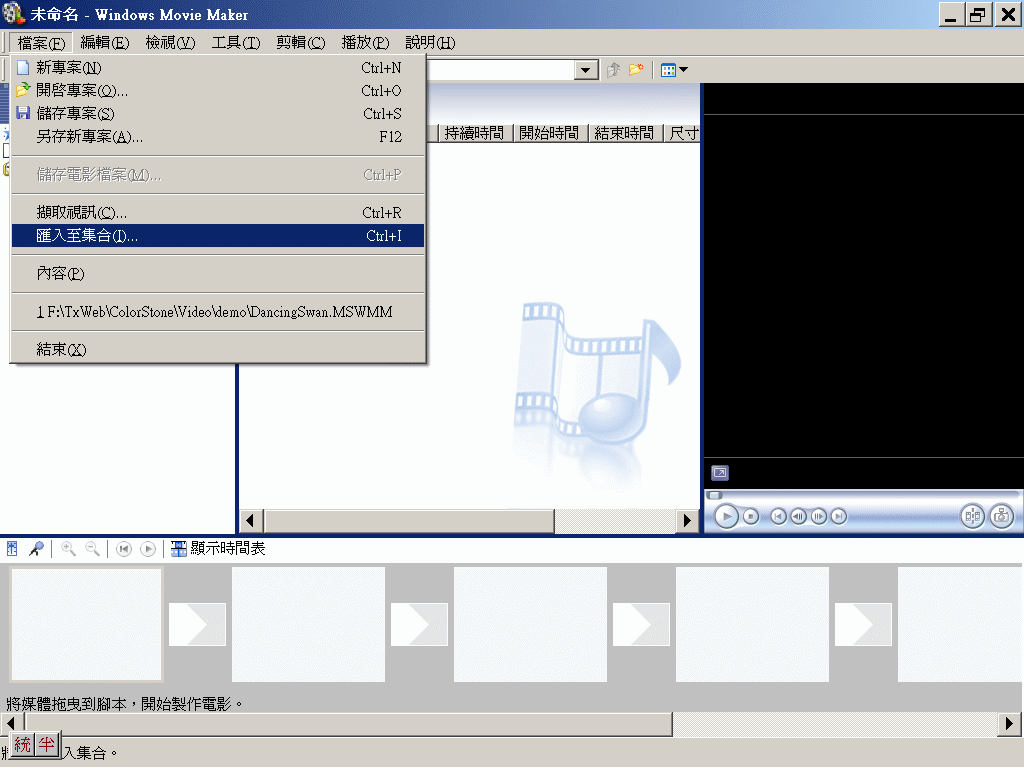The image size is (1024, 768).
Task: Select the timeline zoom out magnifier icon
Action: [x=93, y=548]
